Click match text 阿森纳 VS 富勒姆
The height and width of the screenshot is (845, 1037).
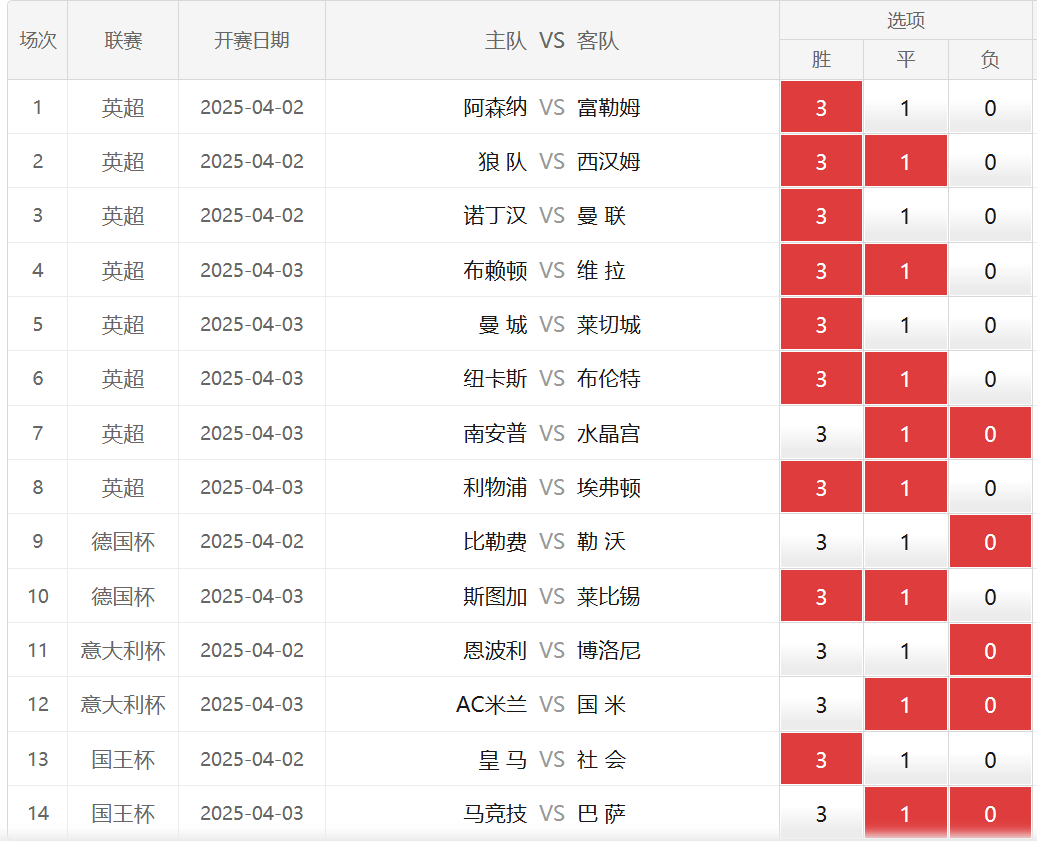click(552, 107)
